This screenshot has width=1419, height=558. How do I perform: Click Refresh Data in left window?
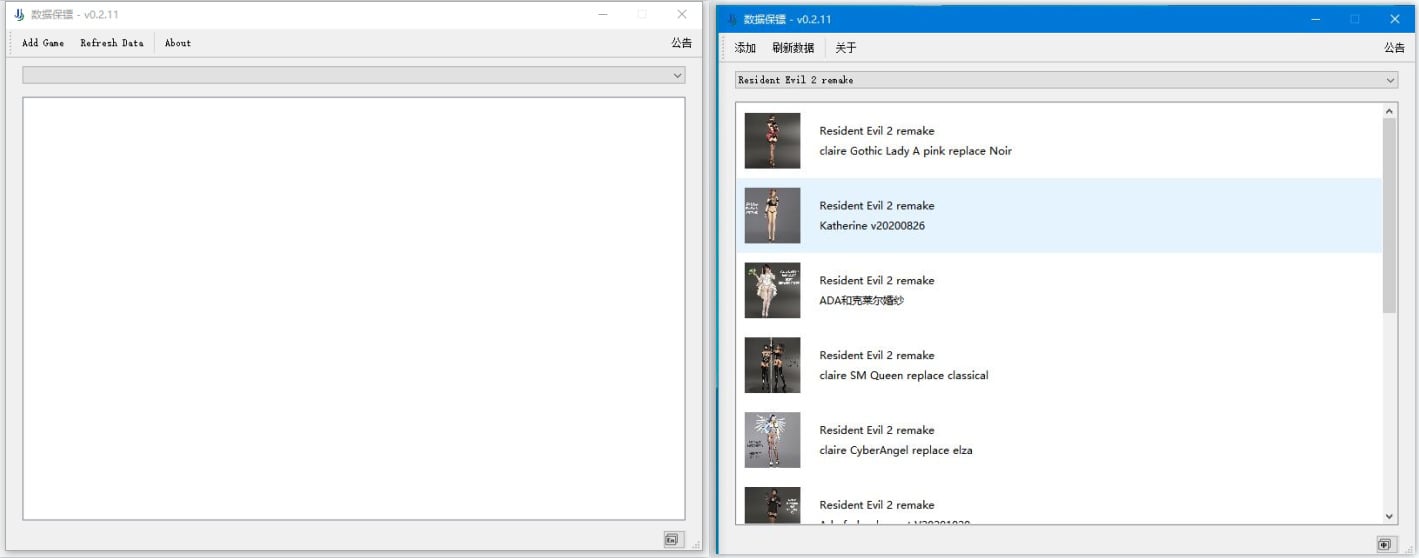112,43
